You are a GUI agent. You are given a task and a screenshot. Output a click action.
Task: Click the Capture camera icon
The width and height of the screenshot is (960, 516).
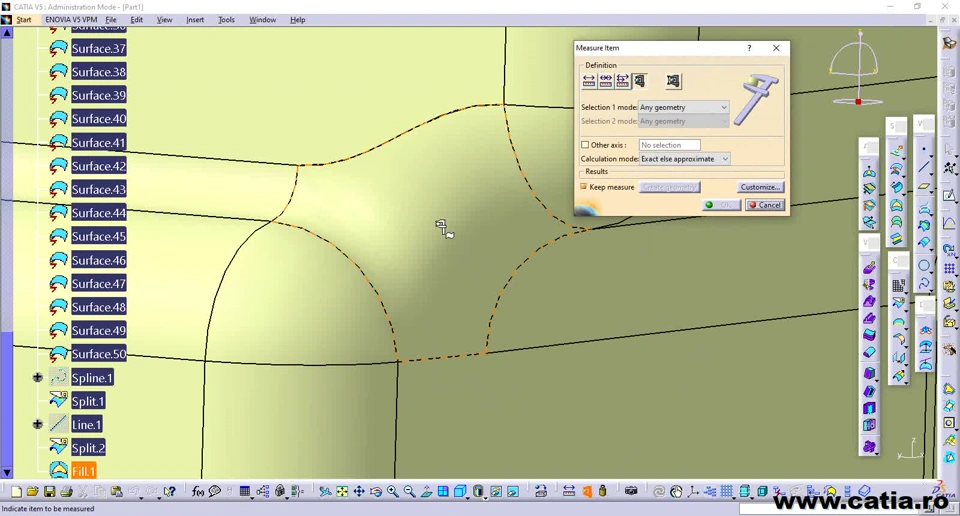coord(631,491)
